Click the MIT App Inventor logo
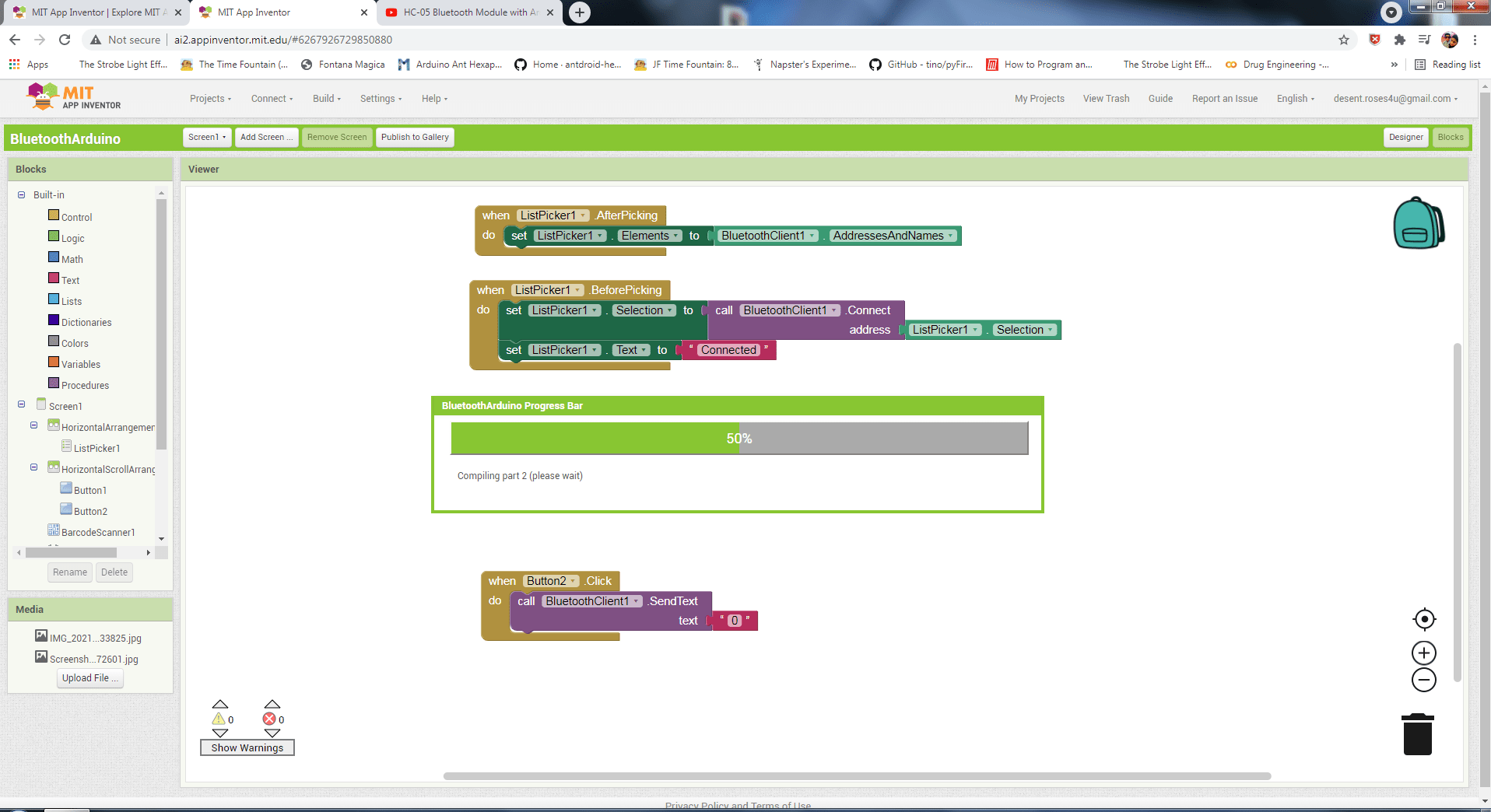 click(x=74, y=97)
